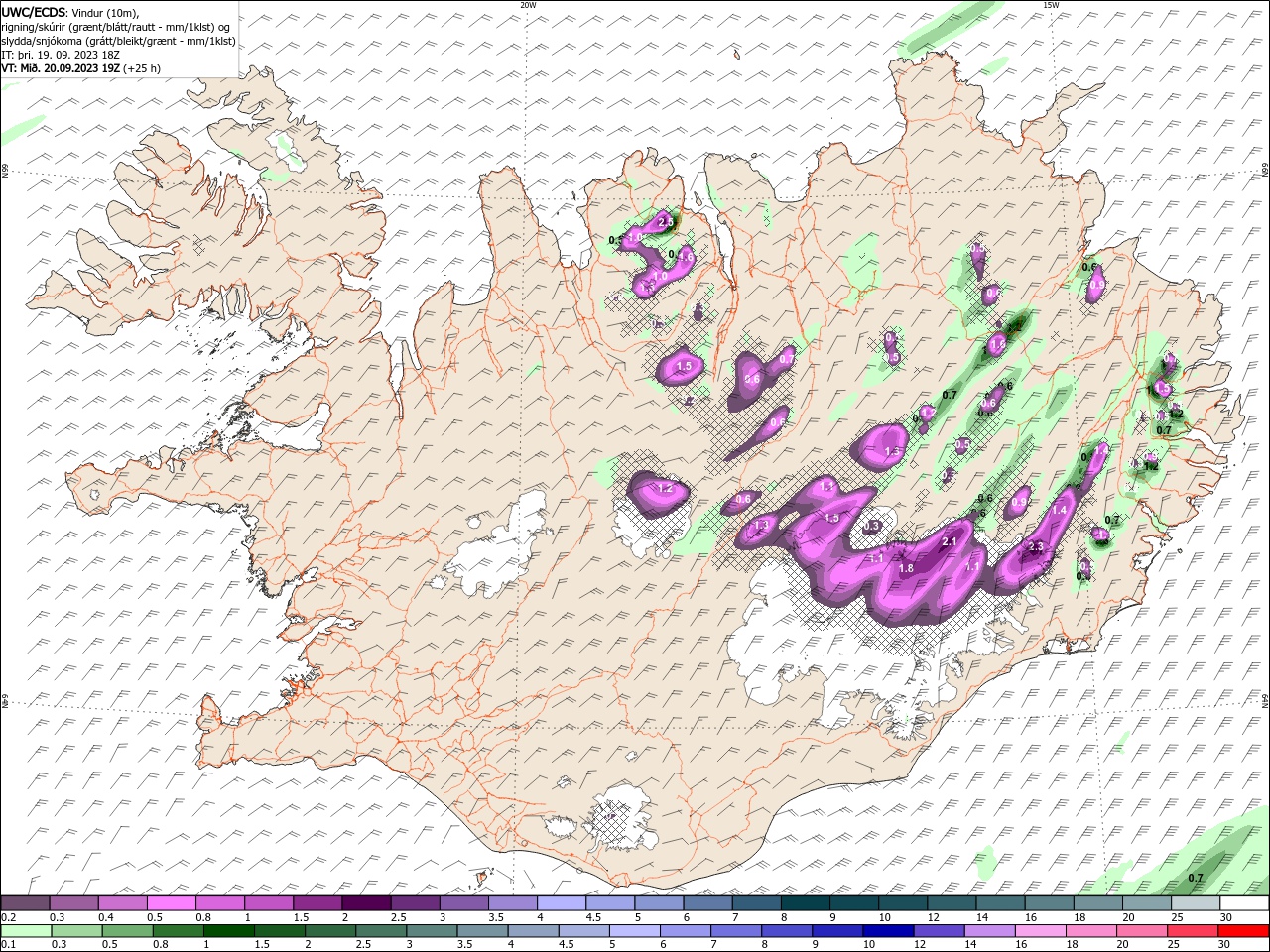
Task: Click the white swatch above 30 in top legend row
Action: (1243, 903)
